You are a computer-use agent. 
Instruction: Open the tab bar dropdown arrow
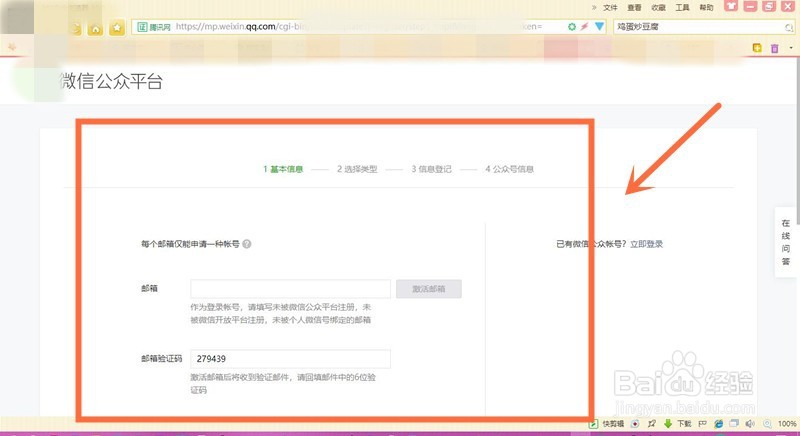tap(791, 48)
